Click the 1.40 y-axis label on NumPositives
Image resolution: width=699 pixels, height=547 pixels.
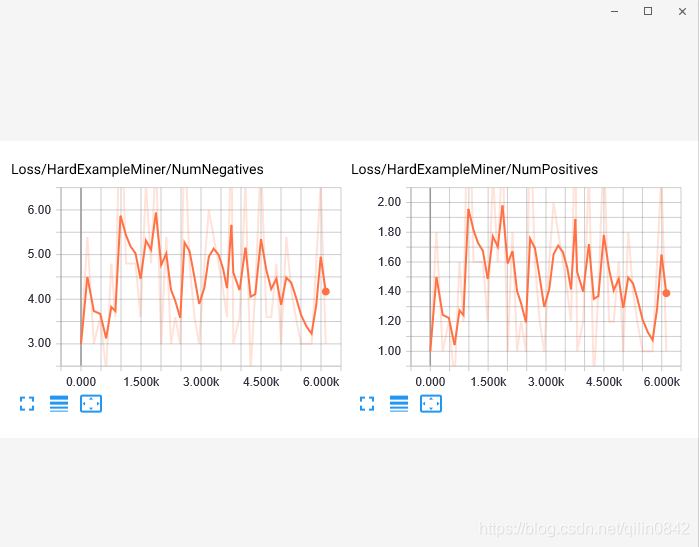[389, 291]
